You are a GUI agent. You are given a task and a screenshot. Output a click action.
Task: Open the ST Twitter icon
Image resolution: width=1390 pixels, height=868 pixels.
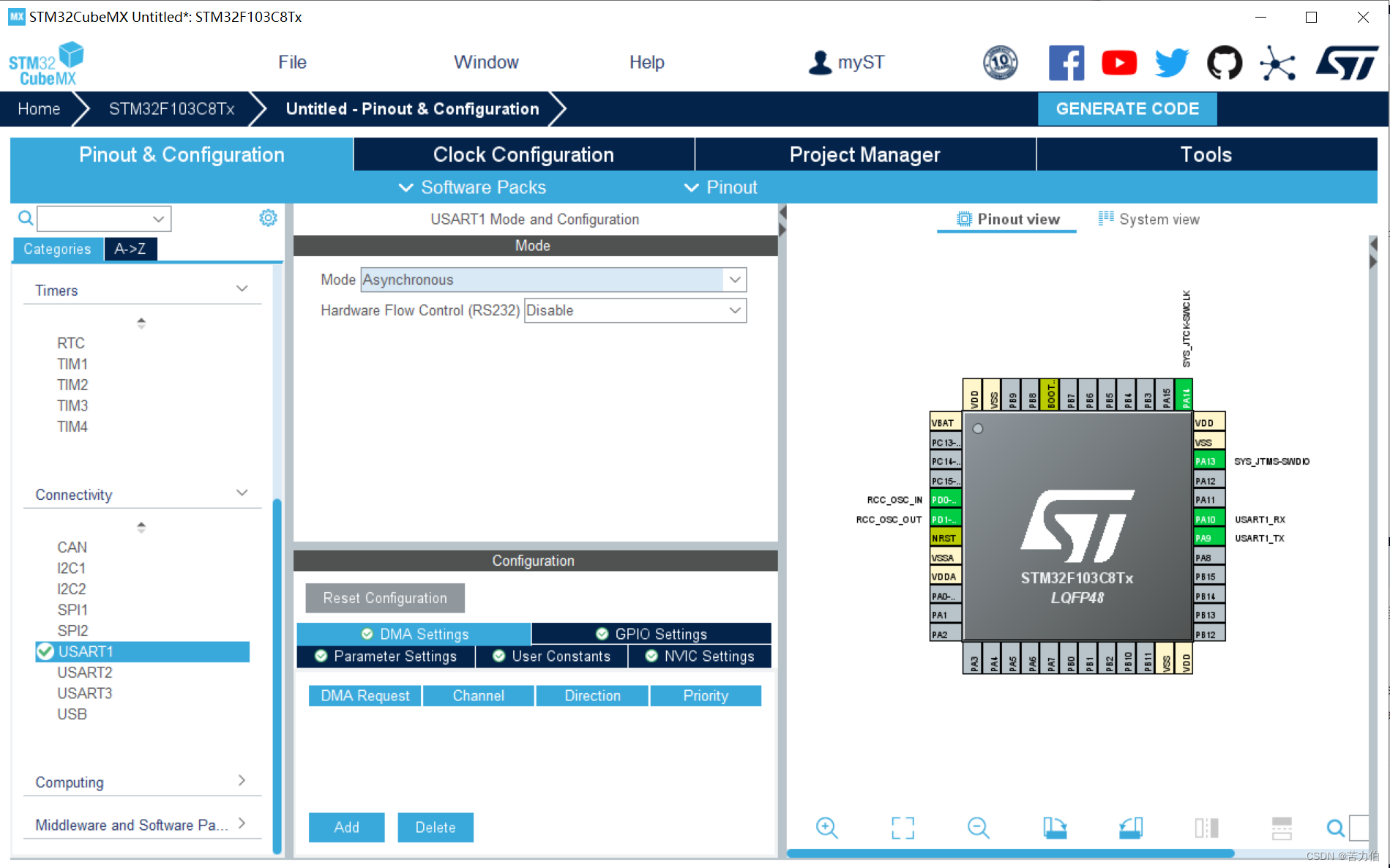(x=1172, y=63)
